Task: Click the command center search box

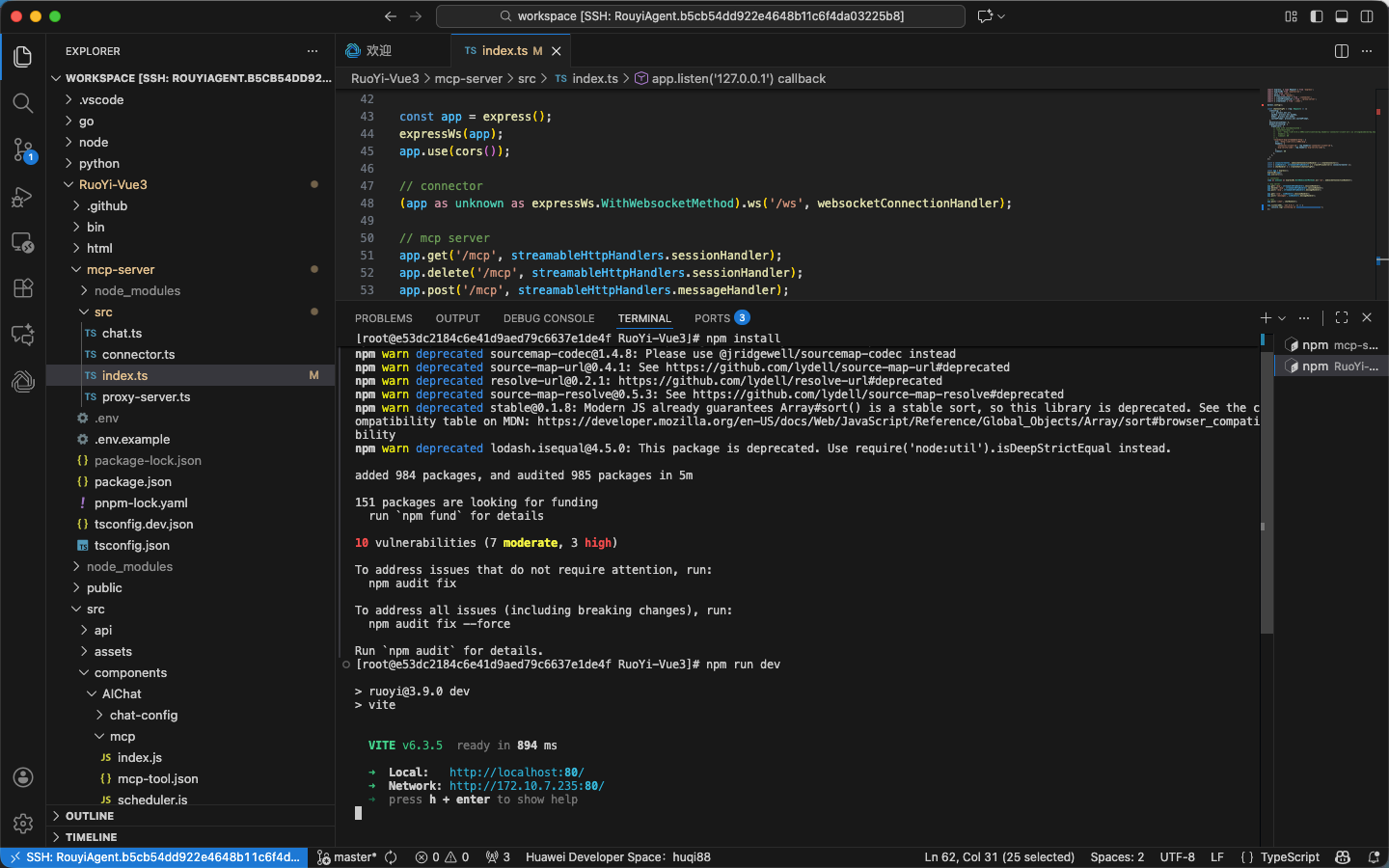Action: click(x=700, y=16)
